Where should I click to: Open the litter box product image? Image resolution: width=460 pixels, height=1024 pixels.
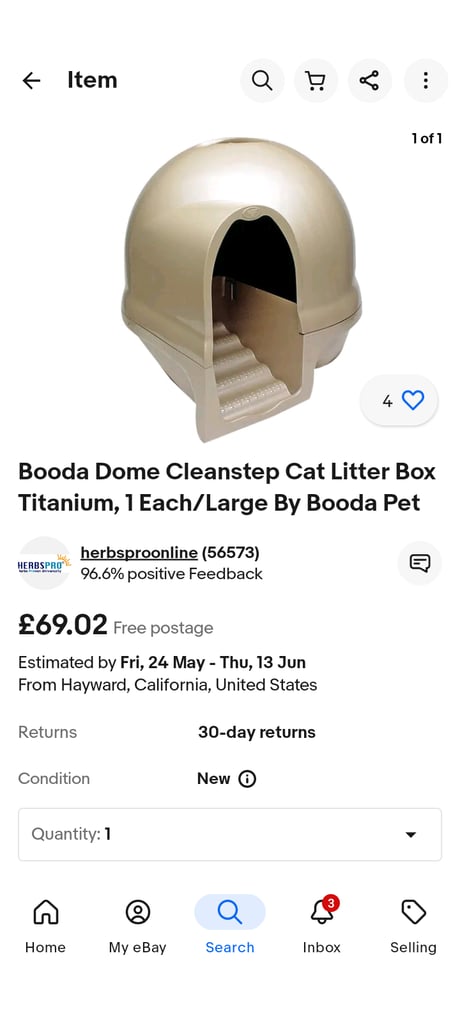tap(242, 289)
